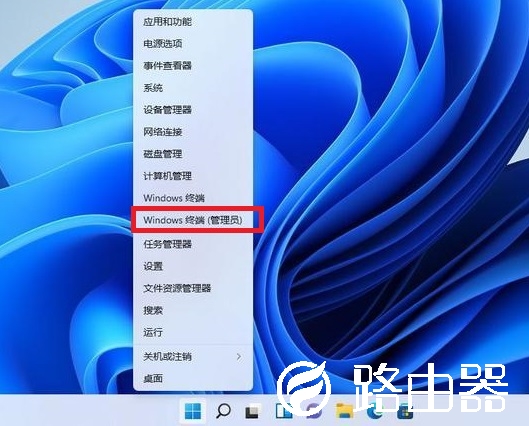Open taskbar Search magnifier icon
Viewport: 529px width, 426px height.
223,411
